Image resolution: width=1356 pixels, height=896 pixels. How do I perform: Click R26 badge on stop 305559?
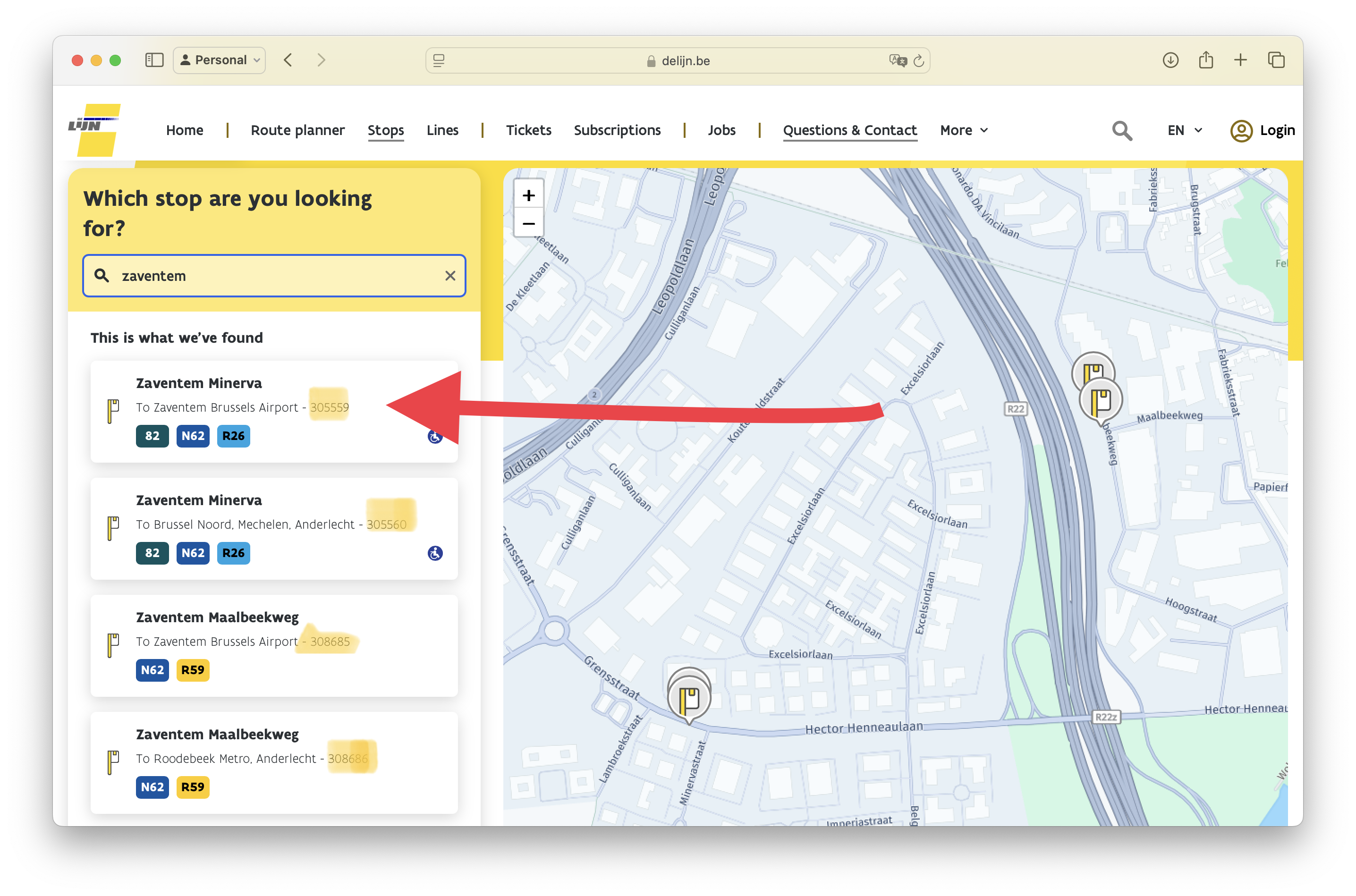pyautogui.click(x=233, y=436)
